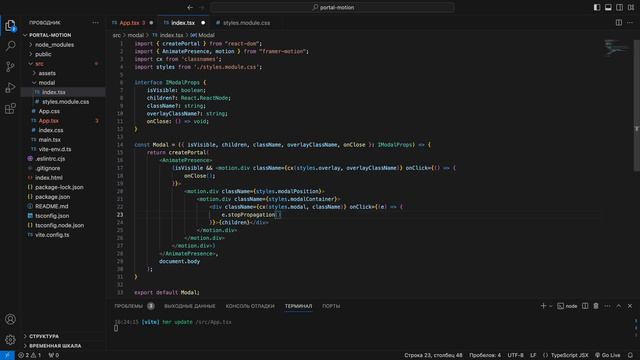The height and width of the screenshot is (360, 640).
Task: Open the customize layout icon
Action: [x=631, y=7]
